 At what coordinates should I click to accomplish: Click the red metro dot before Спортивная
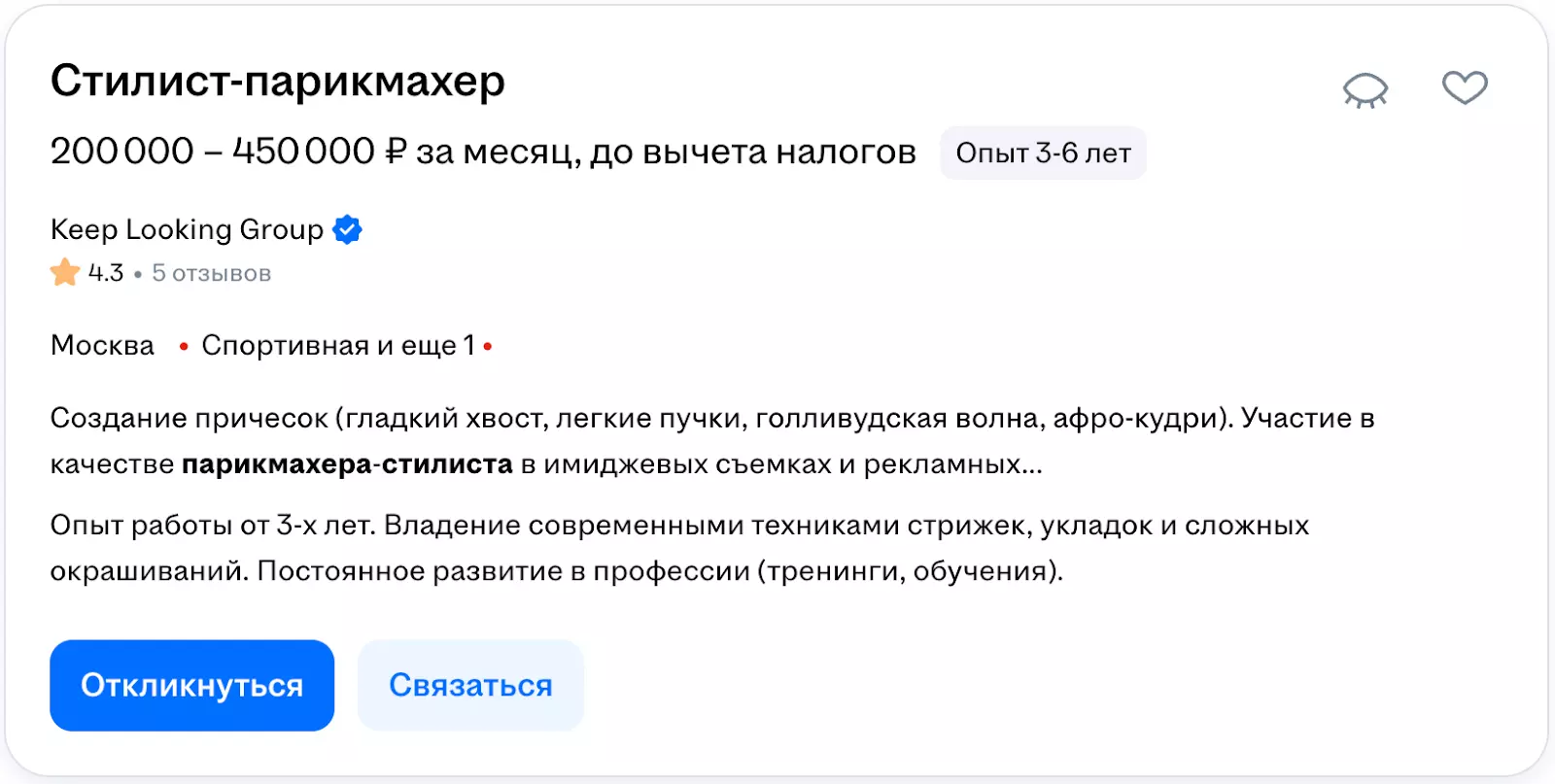tap(184, 347)
